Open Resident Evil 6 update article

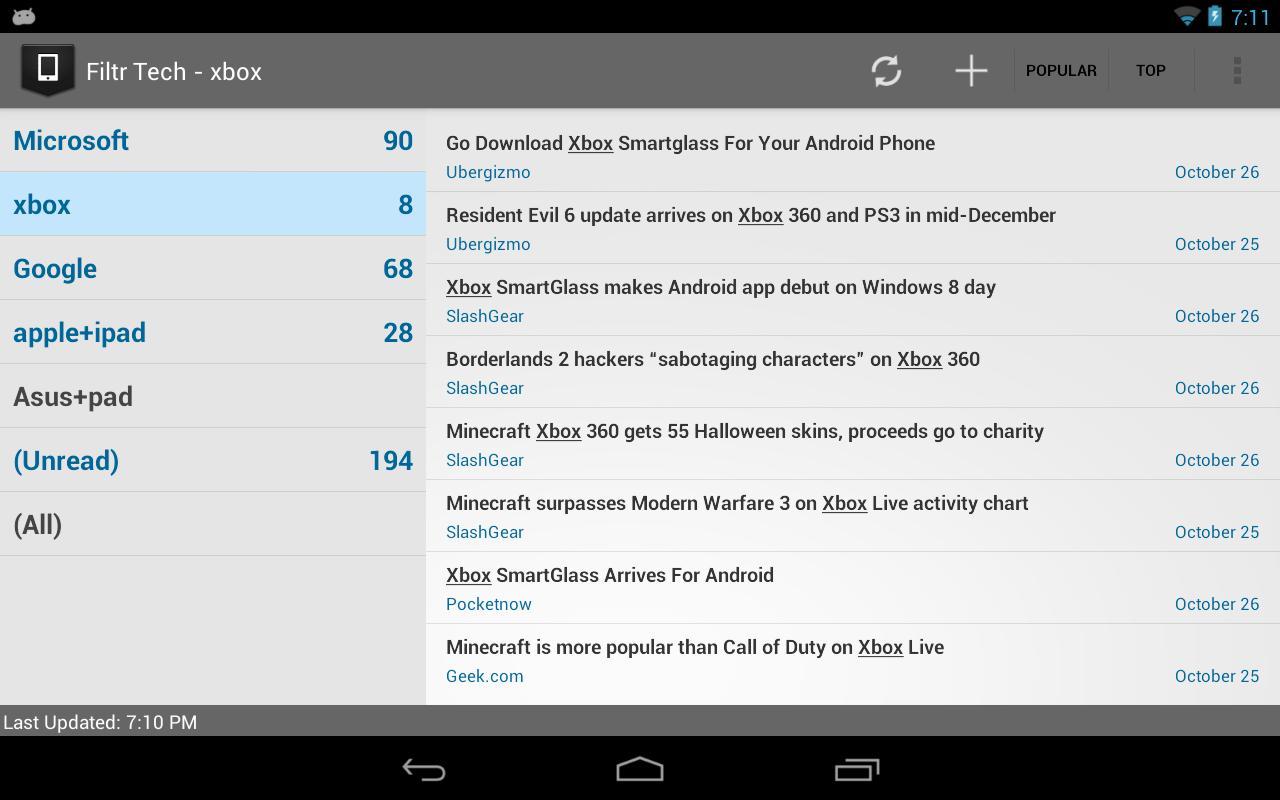(853, 228)
